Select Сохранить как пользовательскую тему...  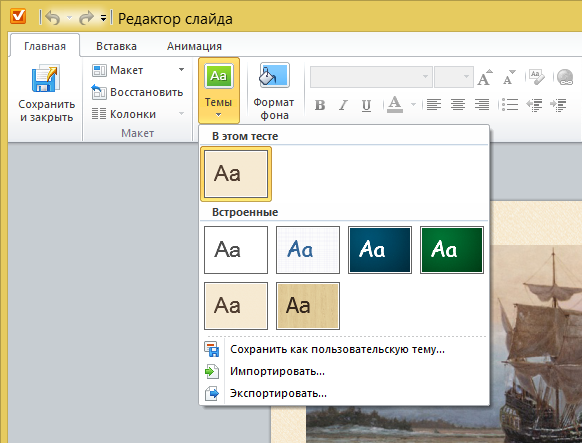pyautogui.click(x=337, y=349)
